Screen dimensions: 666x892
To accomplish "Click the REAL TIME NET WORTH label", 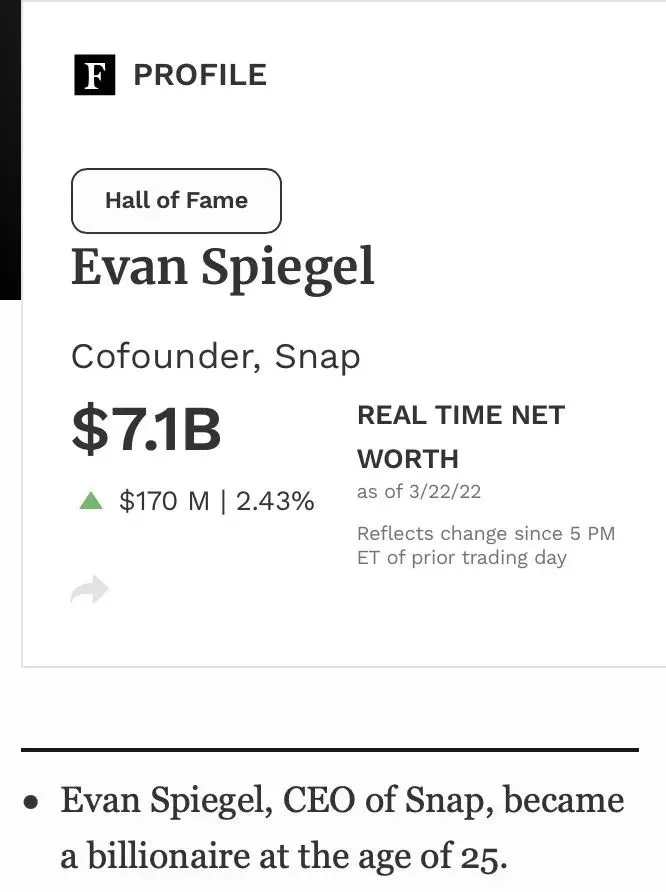I will tap(460, 436).
